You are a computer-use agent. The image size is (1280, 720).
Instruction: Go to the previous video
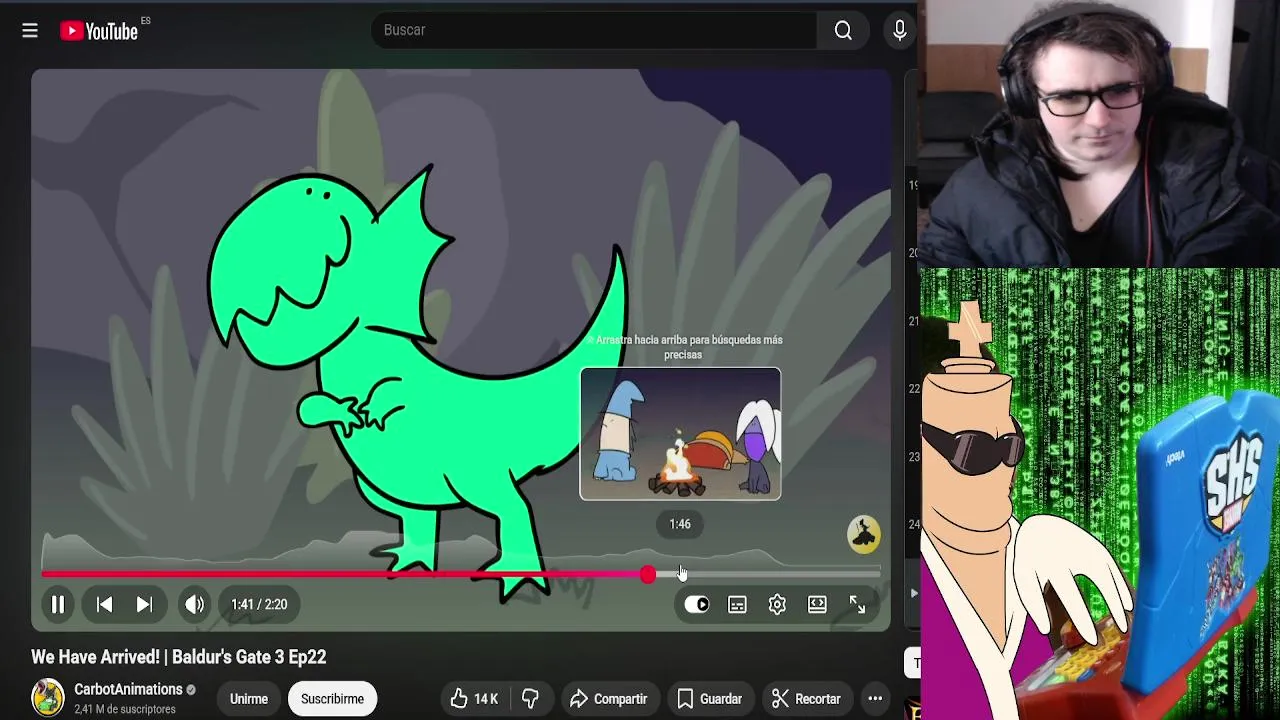104,604
